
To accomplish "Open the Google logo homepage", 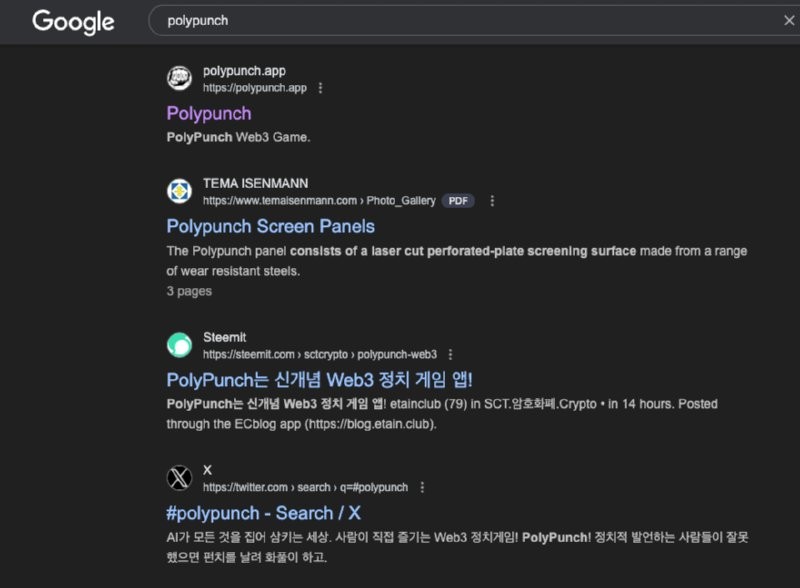I will click(73, 21).
